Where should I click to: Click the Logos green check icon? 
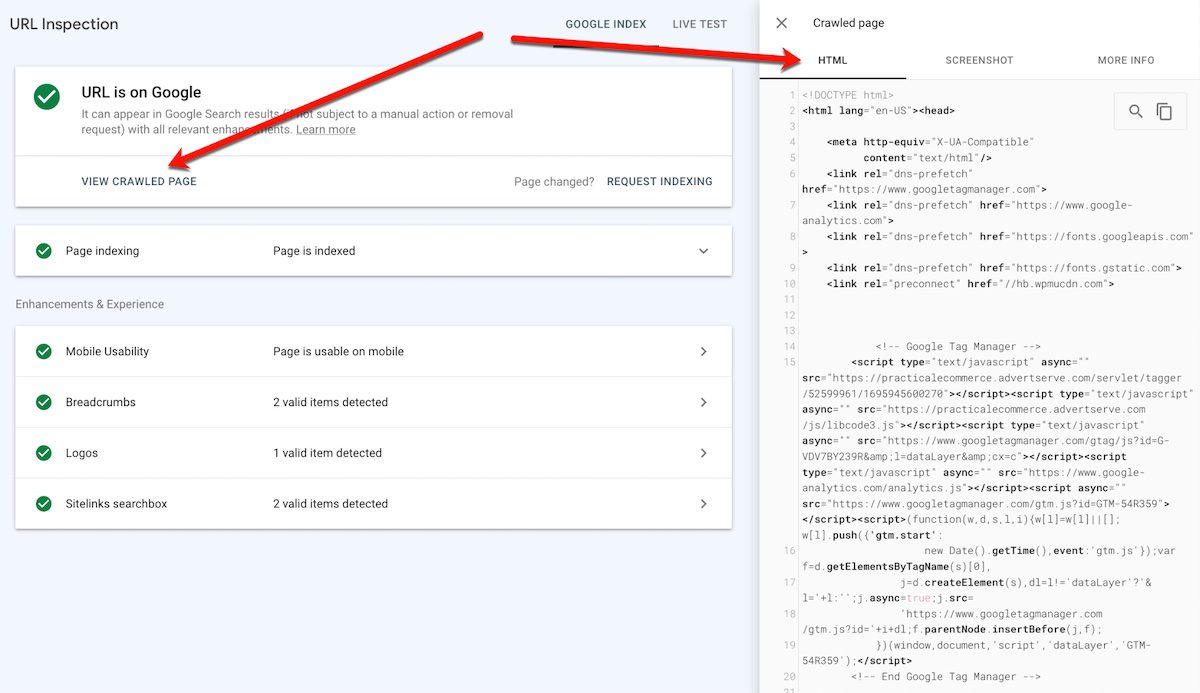(x=43, y=453)
